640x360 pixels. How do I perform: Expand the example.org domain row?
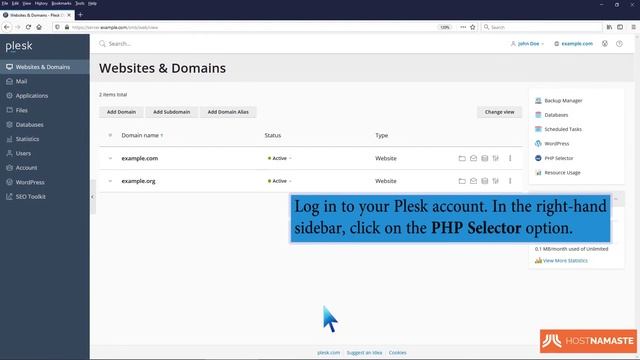110,181
